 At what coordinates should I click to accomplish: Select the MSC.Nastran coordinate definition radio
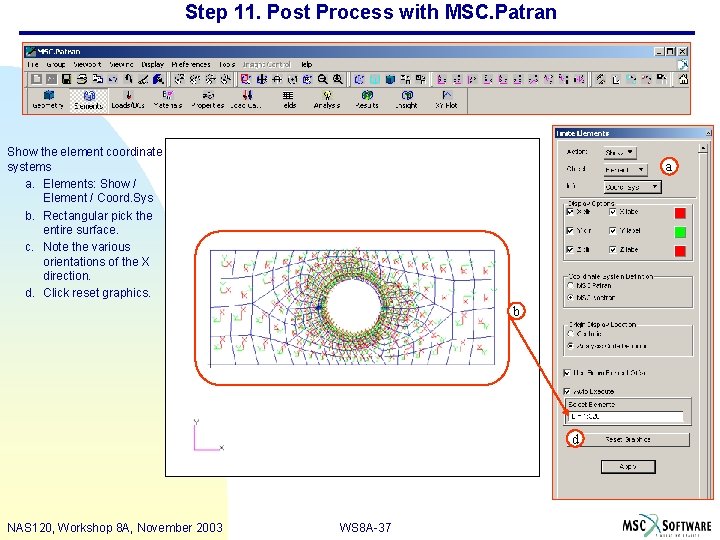click(x=571, y=298)
